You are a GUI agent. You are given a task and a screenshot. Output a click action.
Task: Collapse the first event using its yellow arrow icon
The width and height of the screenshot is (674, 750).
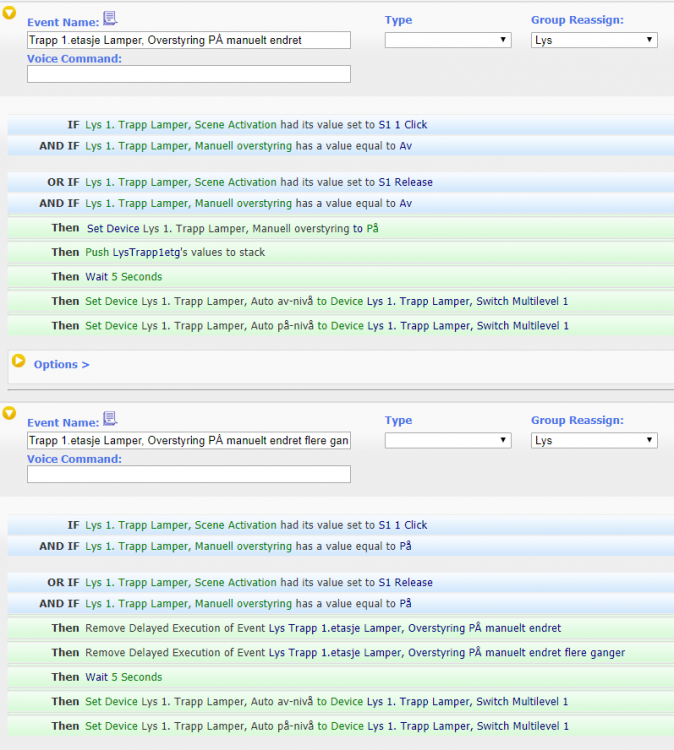coord(9,13)
